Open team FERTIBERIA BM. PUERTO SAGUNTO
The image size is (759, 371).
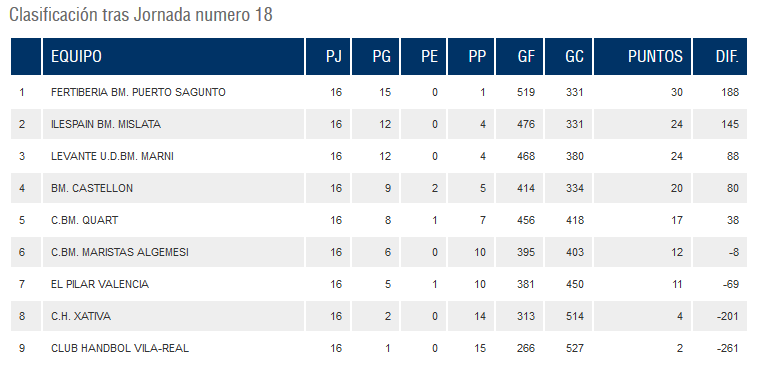click(x=138, y=92)
